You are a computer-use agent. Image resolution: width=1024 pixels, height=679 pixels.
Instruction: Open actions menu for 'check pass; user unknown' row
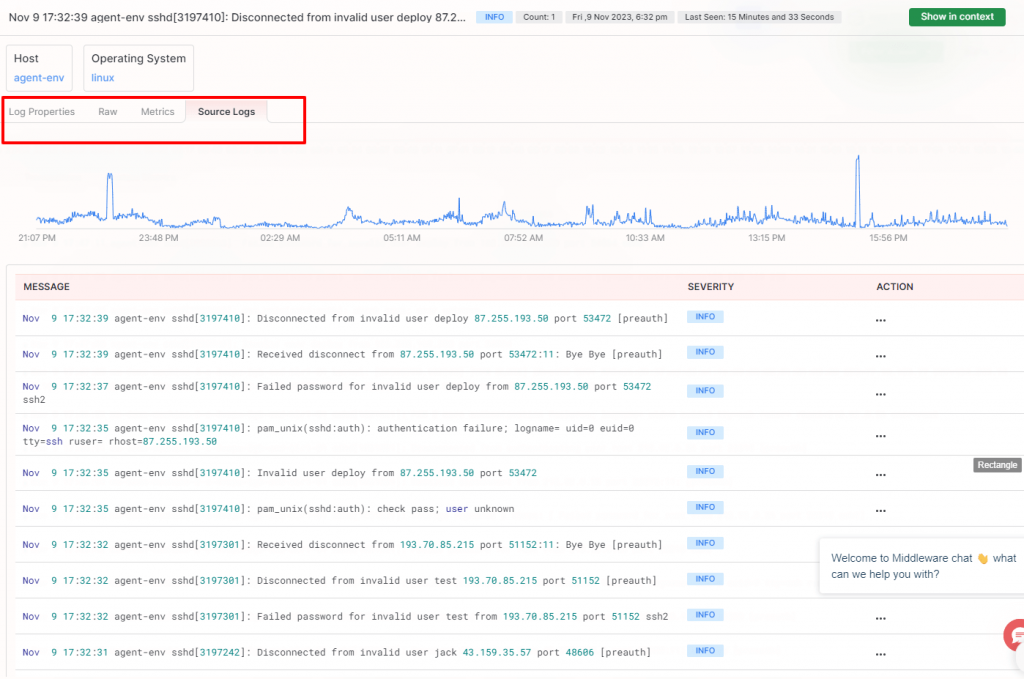pyautogui.click(x=880, y=511)
